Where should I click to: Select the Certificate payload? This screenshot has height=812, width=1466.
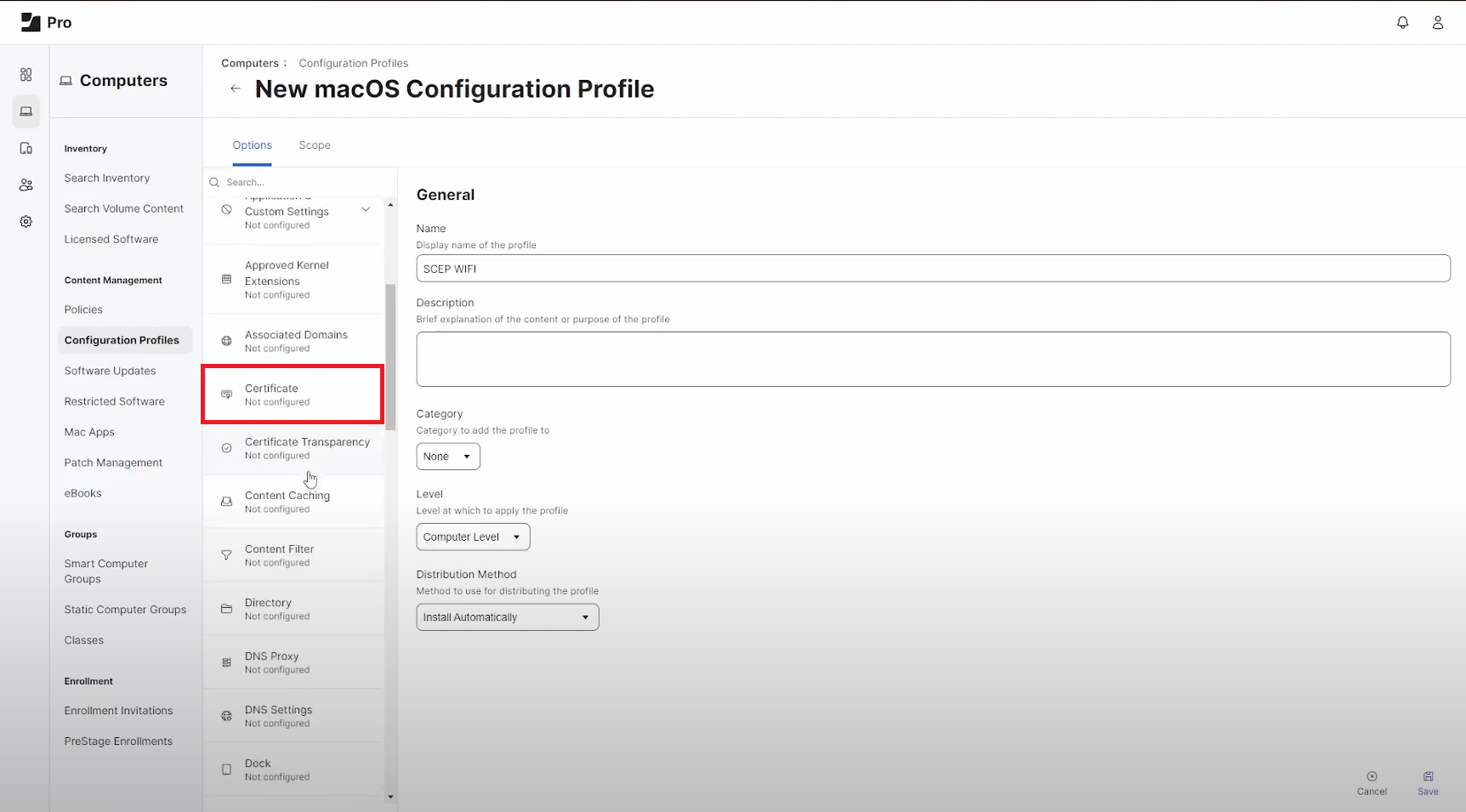pyautogui.click(x=293, y=395)
